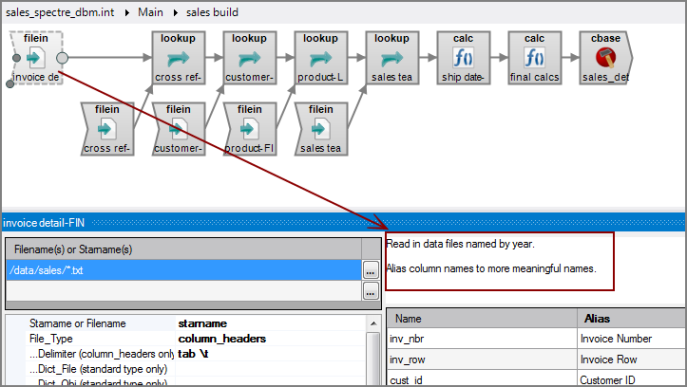Edit the node description notes text
The image size is (687, 387).
pos(499,261)
